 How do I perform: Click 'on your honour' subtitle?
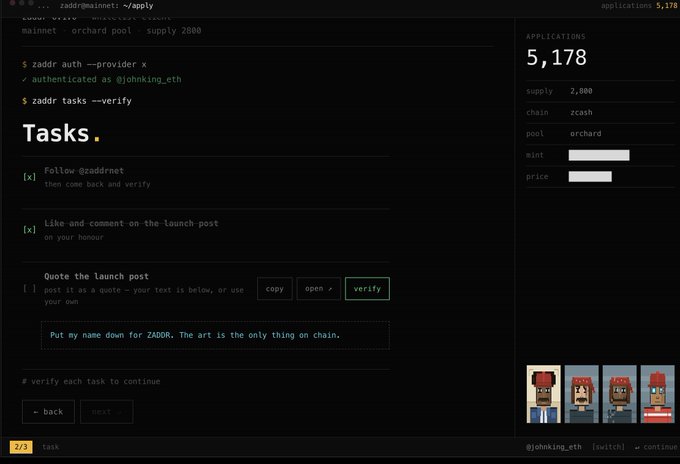74,237
